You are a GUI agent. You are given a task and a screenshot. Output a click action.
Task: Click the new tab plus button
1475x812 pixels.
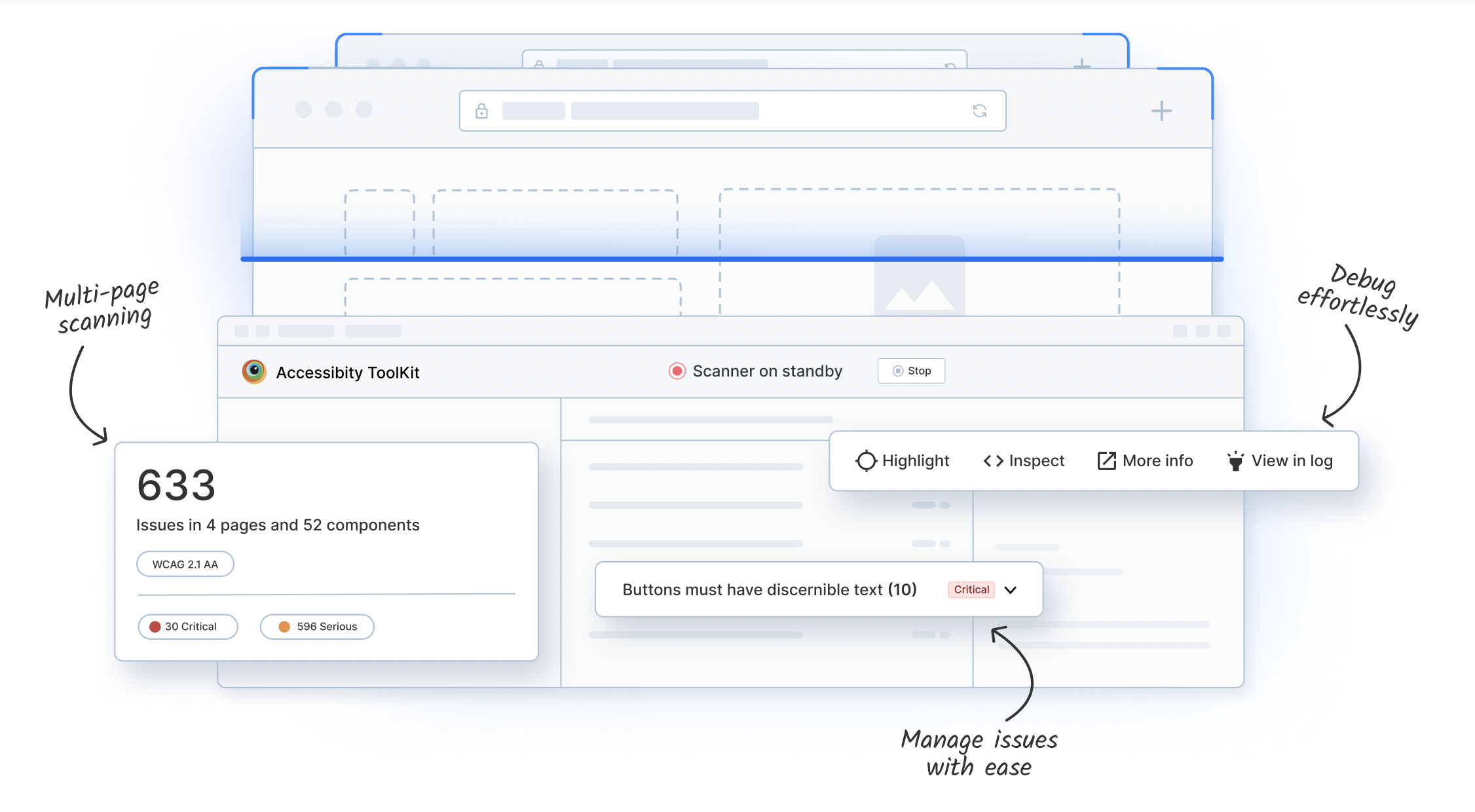tap(1161, 110)
